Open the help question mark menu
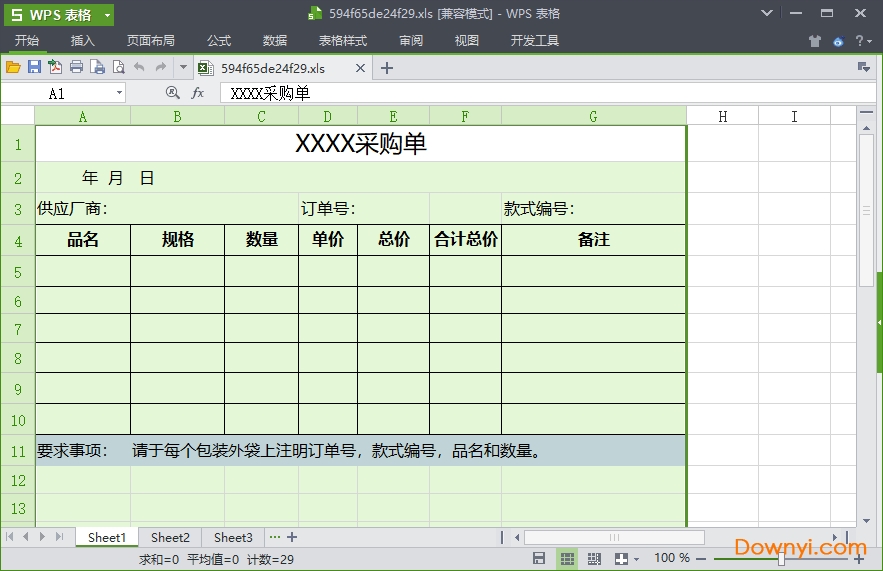 (863, 41)
